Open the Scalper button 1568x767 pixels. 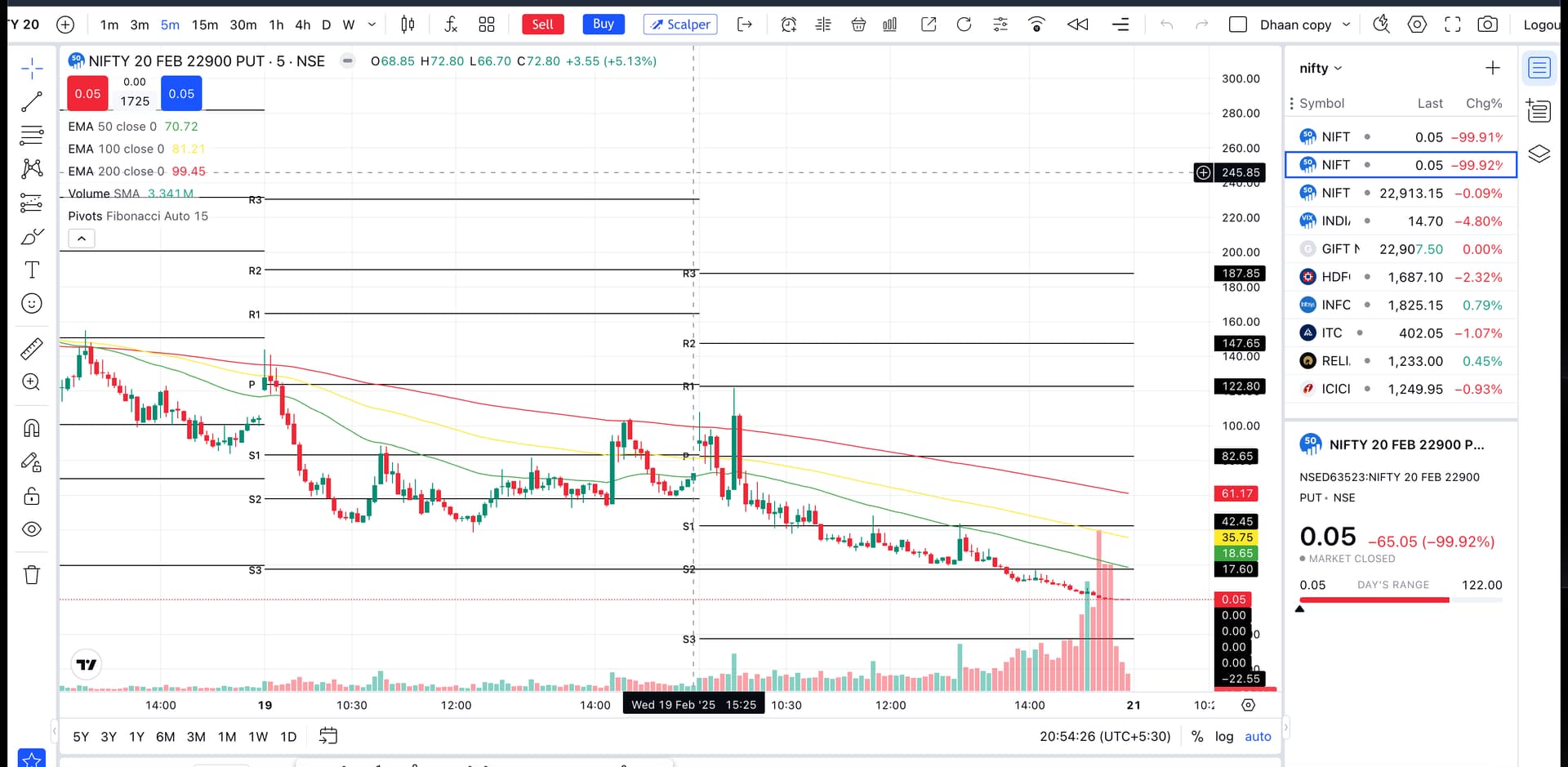[680, 25]
